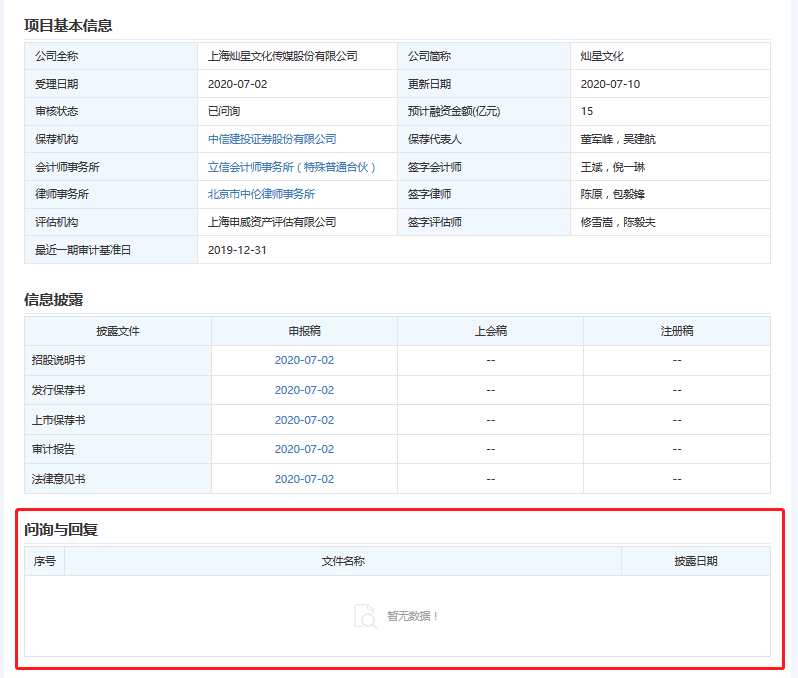Click the 审核状态 field label
The height and width of the screenshot is (678, 798).
pyautogui.click(x=56, y=111)
